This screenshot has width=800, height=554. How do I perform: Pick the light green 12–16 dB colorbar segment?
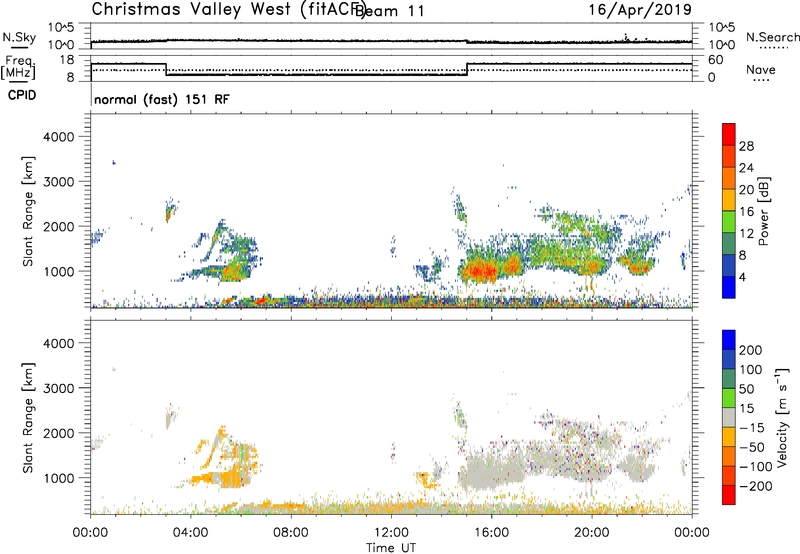tap(729, 222)
